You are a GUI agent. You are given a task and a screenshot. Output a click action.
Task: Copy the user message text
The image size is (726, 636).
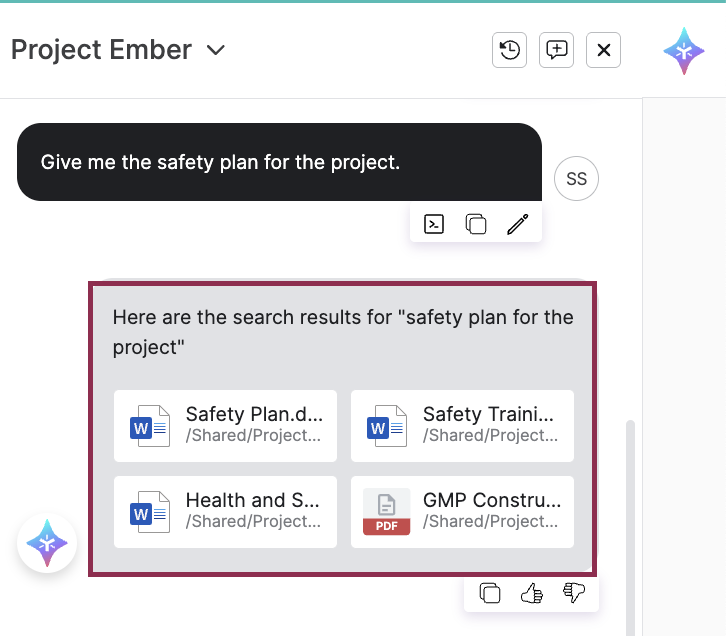tap(476, 224)
